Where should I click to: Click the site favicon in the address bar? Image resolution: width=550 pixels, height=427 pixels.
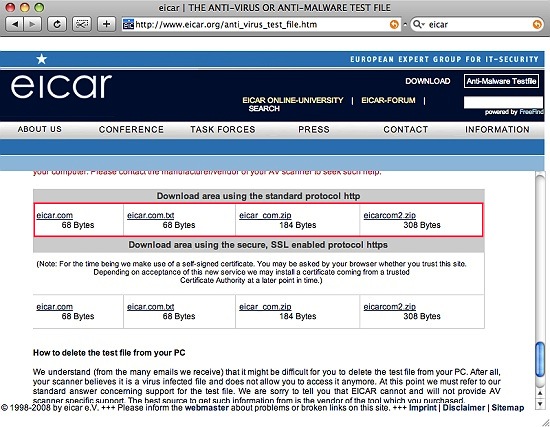click(x=128, y=25)
